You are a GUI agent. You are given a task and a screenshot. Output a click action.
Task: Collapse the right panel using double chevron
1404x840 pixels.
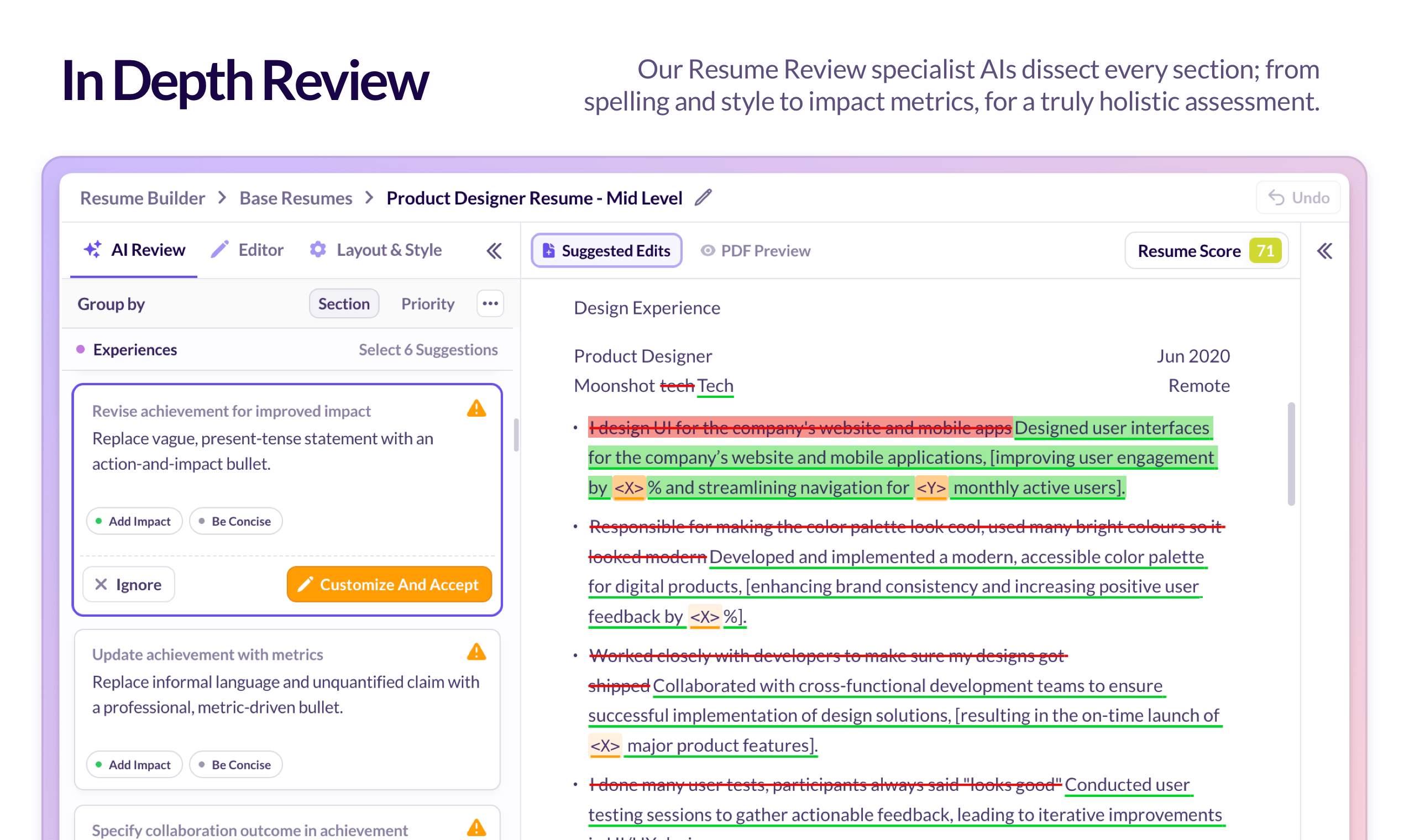(1325, 250)
